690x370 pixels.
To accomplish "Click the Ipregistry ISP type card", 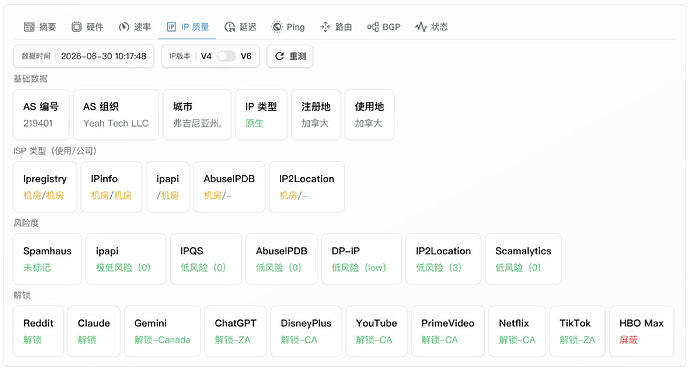I will coord(45,187).
